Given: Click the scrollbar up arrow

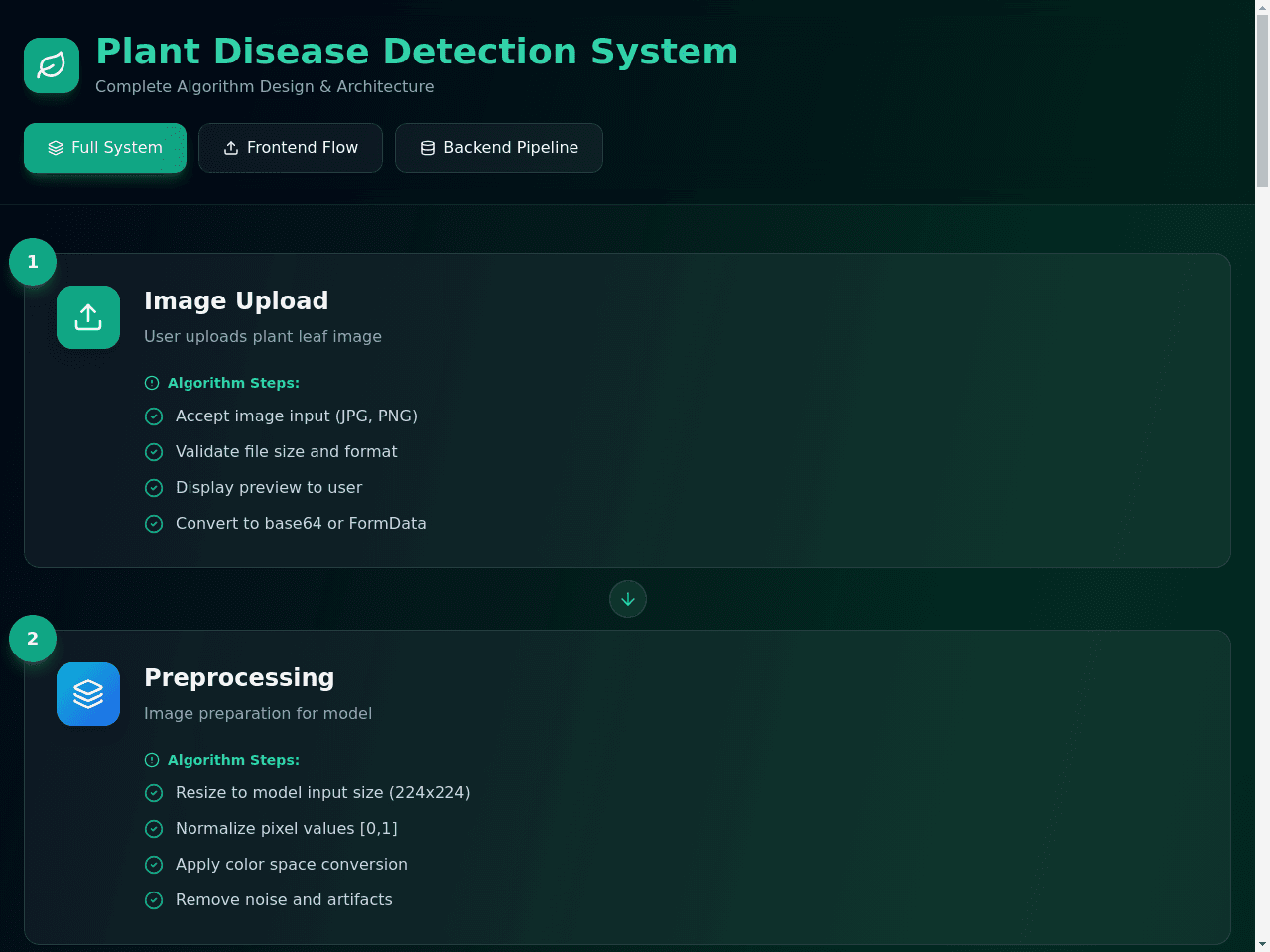Looking at the screenshot, I should pos(1262,7).
